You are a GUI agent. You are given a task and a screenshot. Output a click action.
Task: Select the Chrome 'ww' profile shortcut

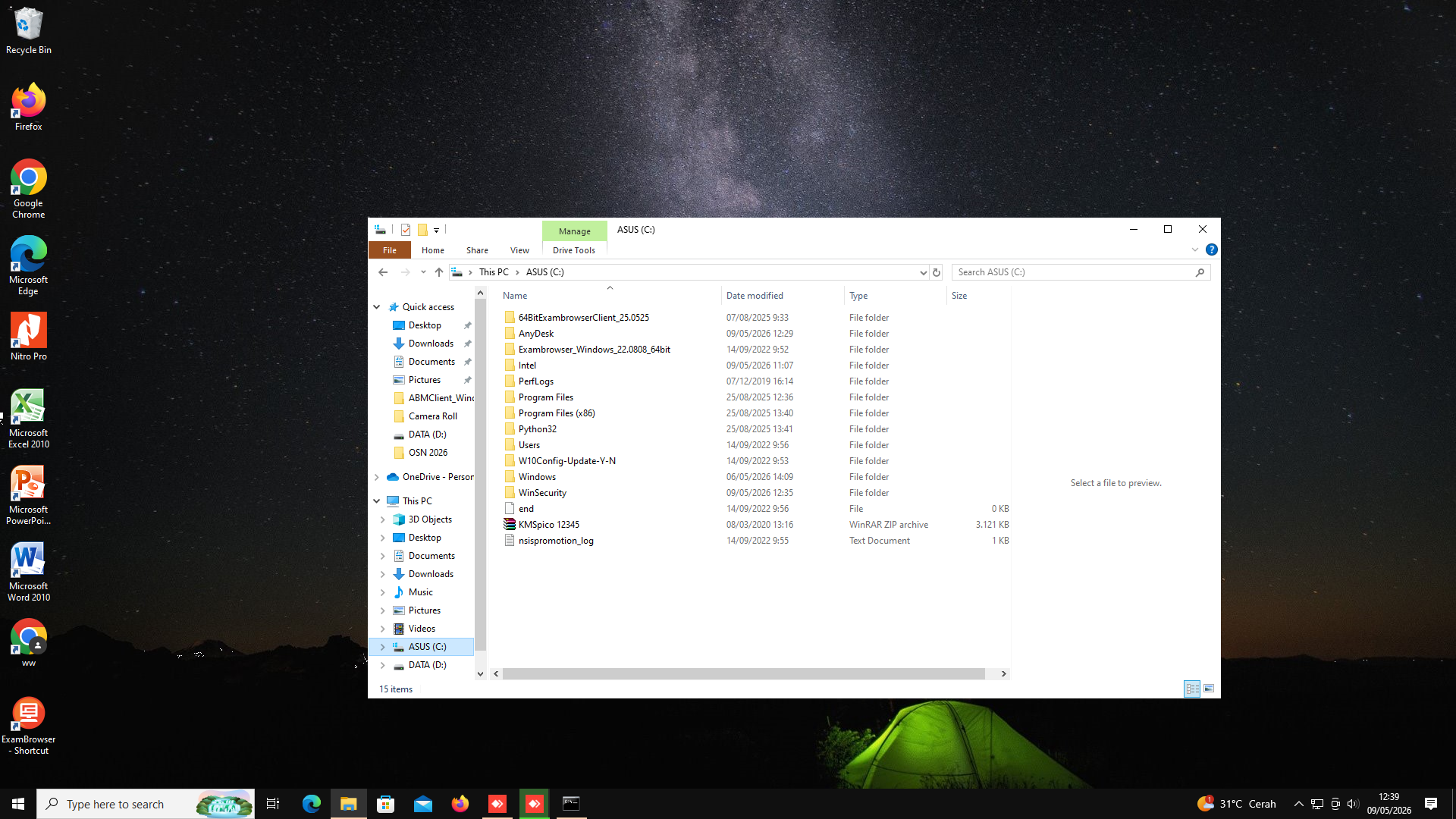click(x=28, y=643)
